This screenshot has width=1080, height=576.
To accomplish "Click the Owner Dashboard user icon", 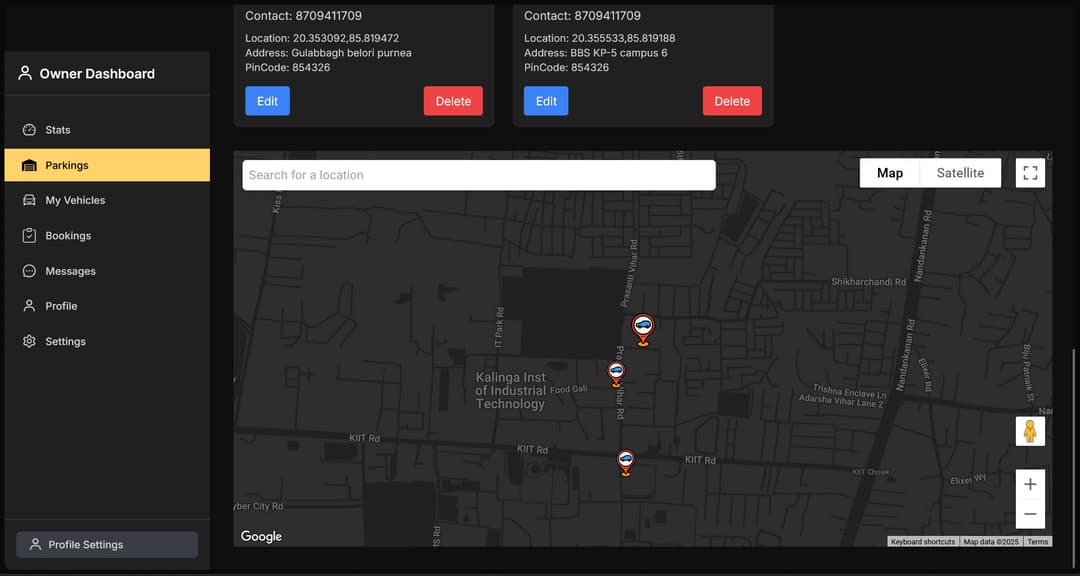I will 24,71.
